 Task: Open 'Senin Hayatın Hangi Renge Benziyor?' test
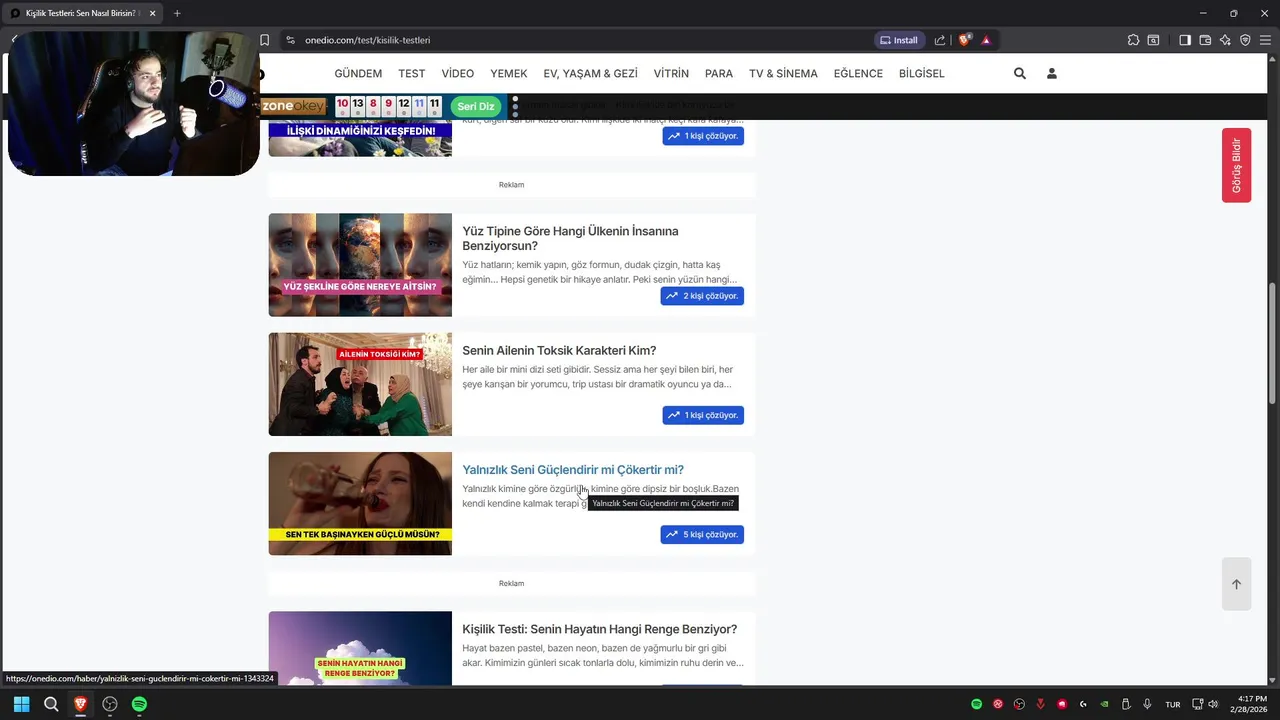click(x=599, y=629)
